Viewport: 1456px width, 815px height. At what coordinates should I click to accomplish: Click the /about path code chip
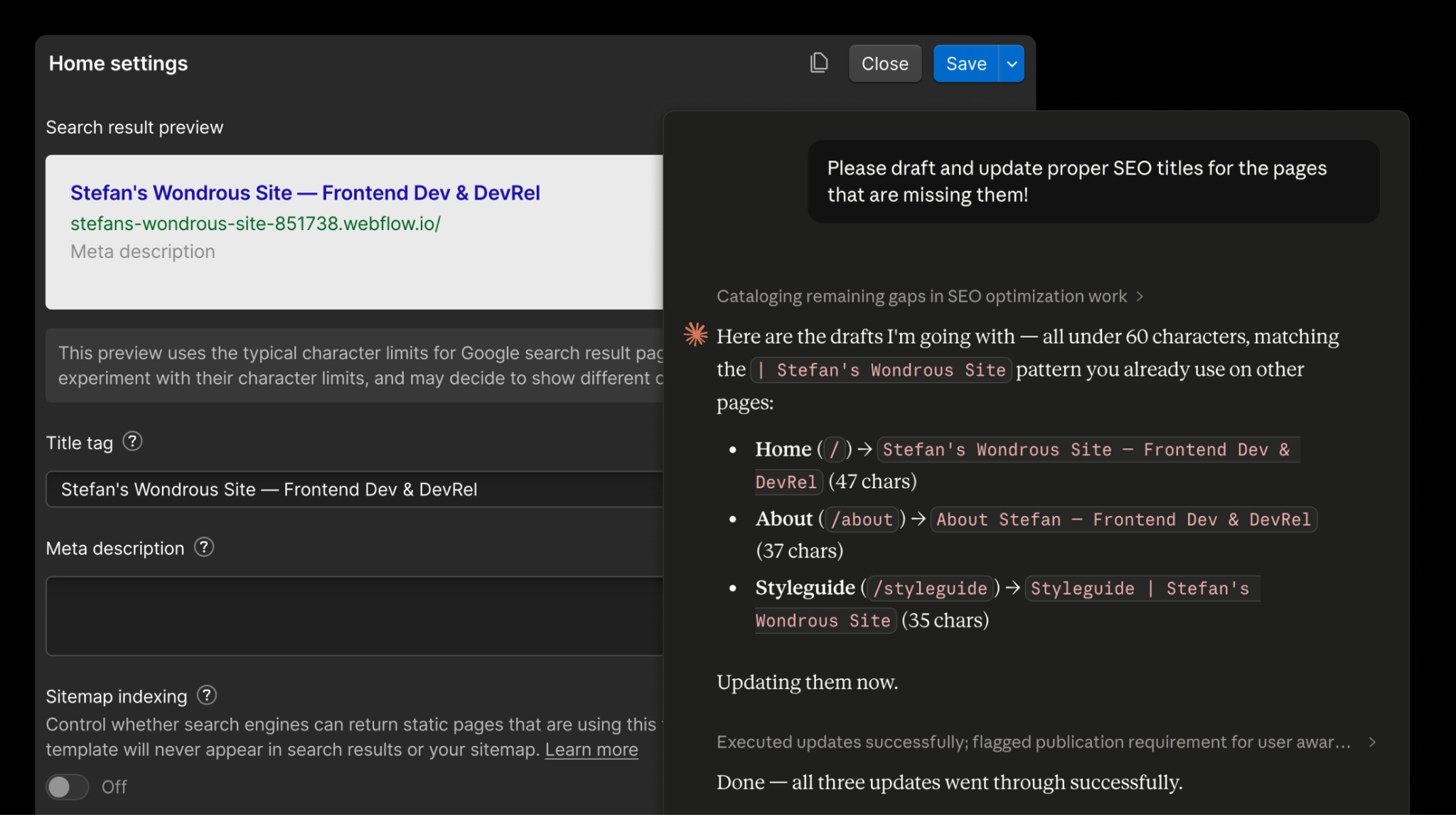pyautogui.click(x=861, y=519)
